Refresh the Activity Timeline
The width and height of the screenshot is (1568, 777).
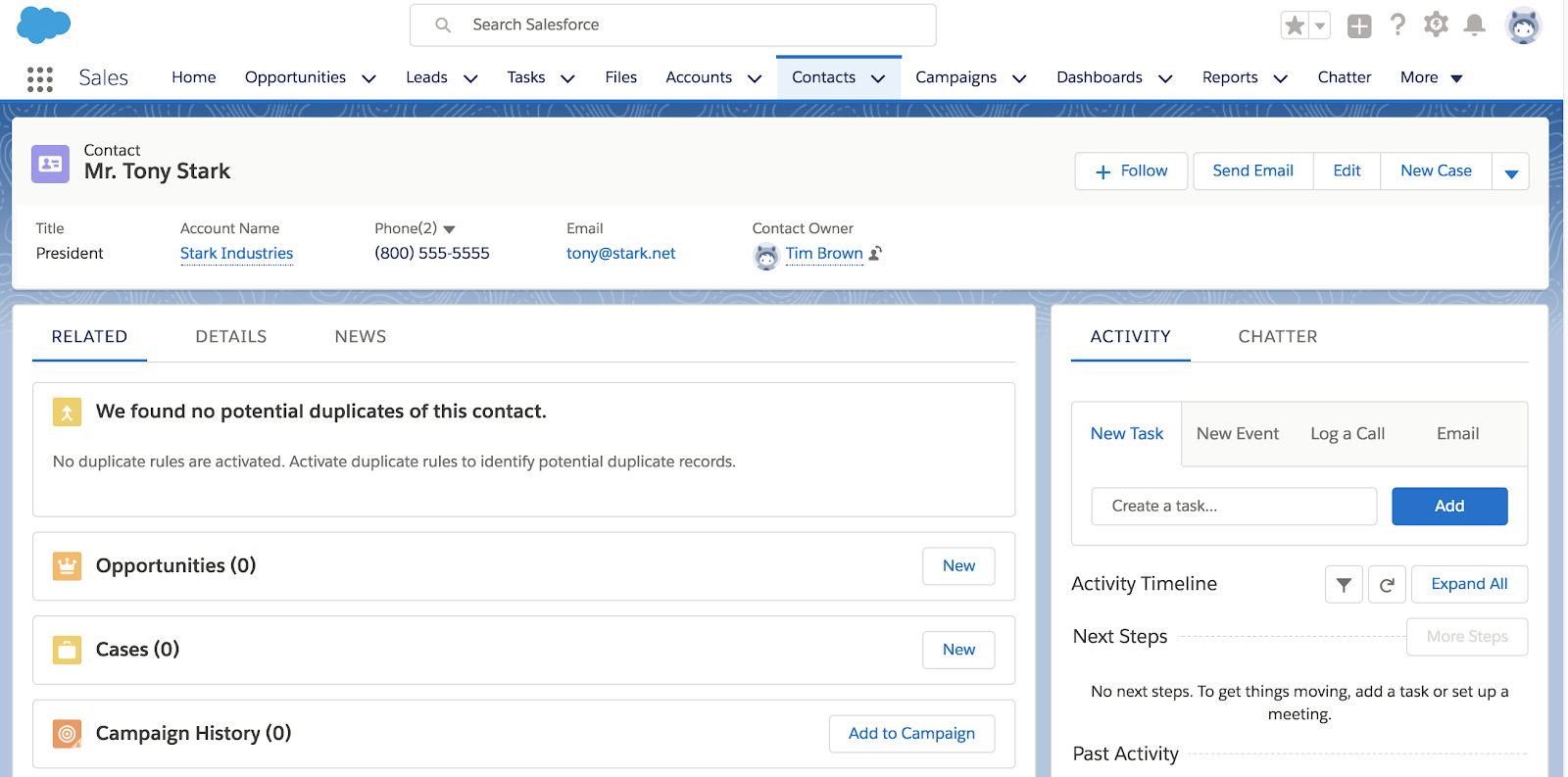1387,585
